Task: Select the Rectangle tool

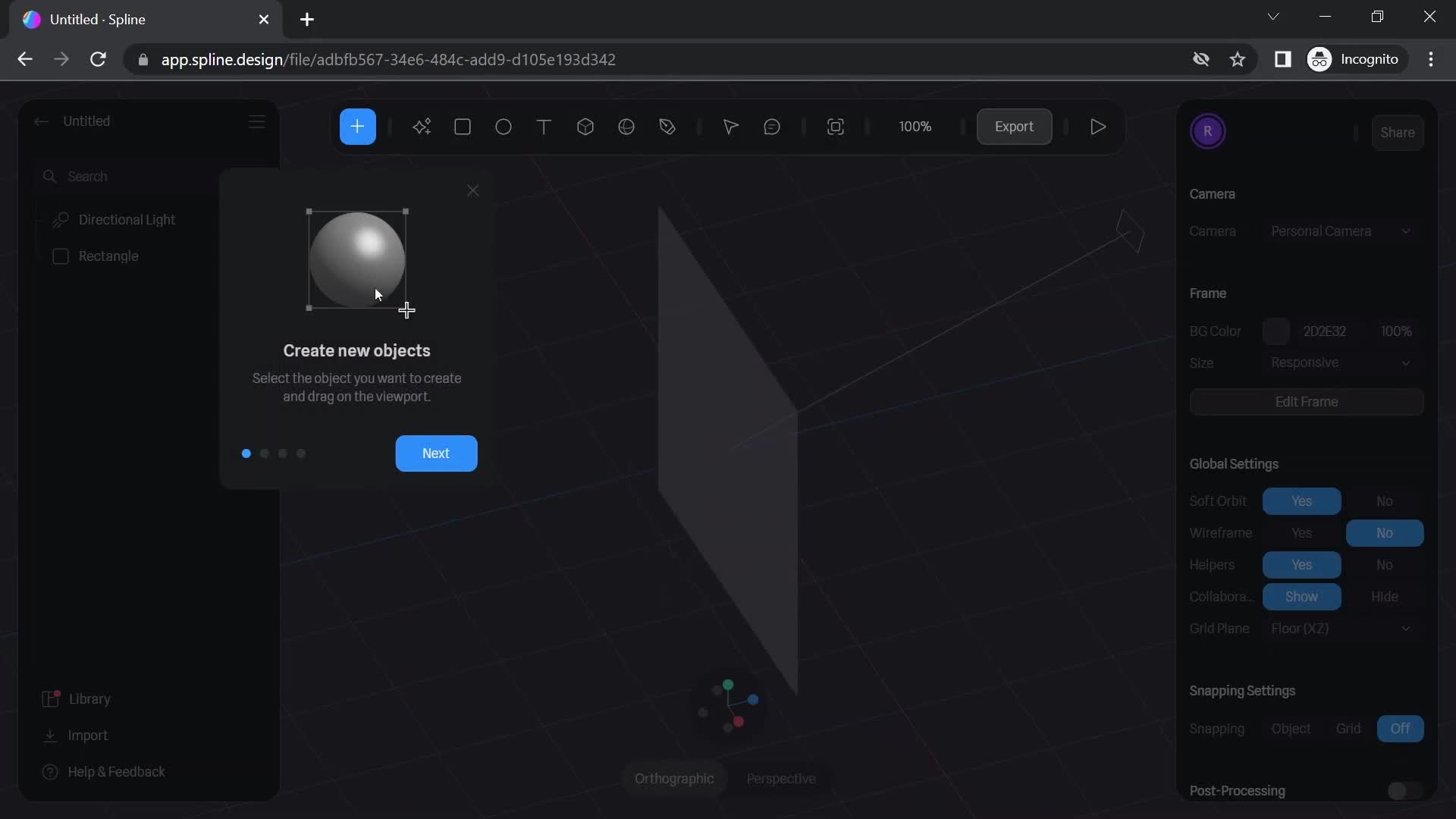Action: coord(462,127)
